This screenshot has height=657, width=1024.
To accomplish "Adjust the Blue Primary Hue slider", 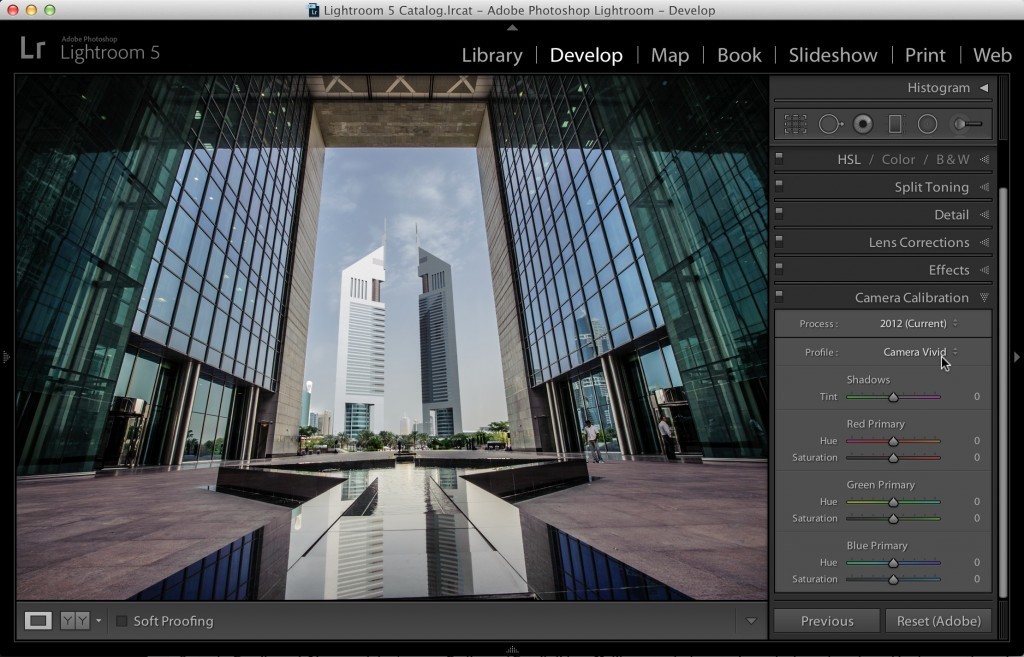I will (x=893, y=562).
